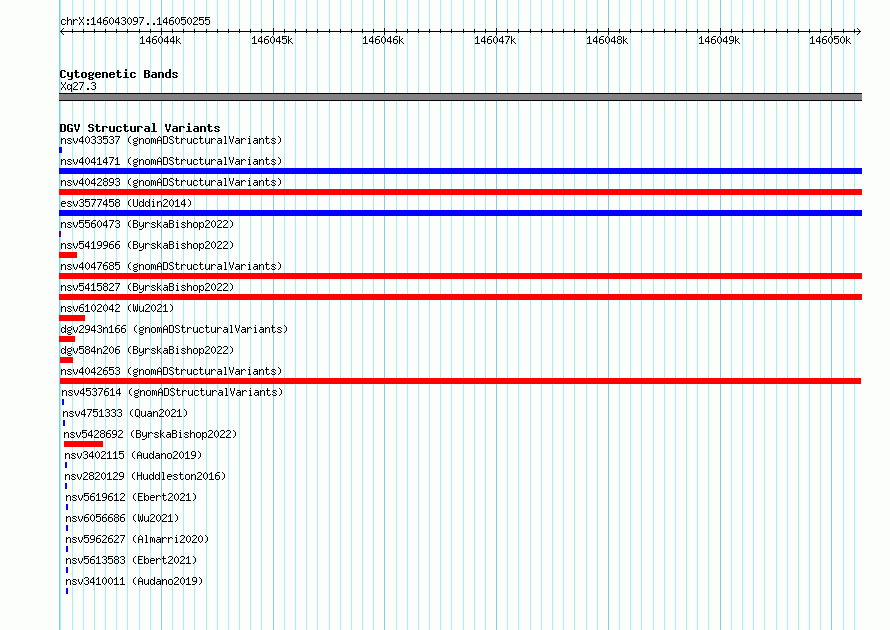Select the nsv3410011 (Audano2019) label
Image resolution: width=890 pixels, height=630 pixels.
coord(134,581)
